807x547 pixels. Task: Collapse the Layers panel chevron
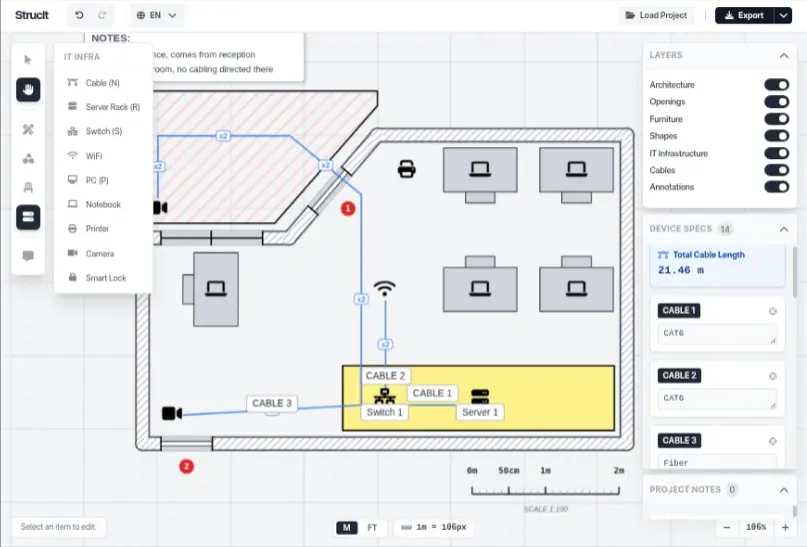tap(783, 56)
